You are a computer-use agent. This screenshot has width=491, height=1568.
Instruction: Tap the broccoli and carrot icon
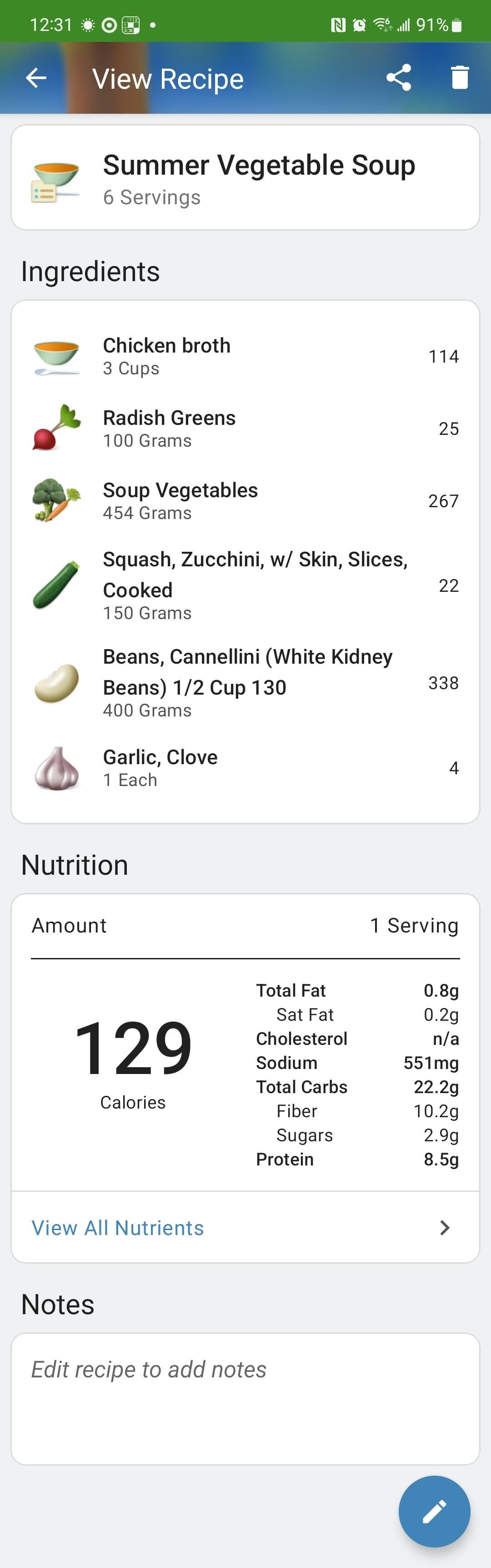click(56, 500)
